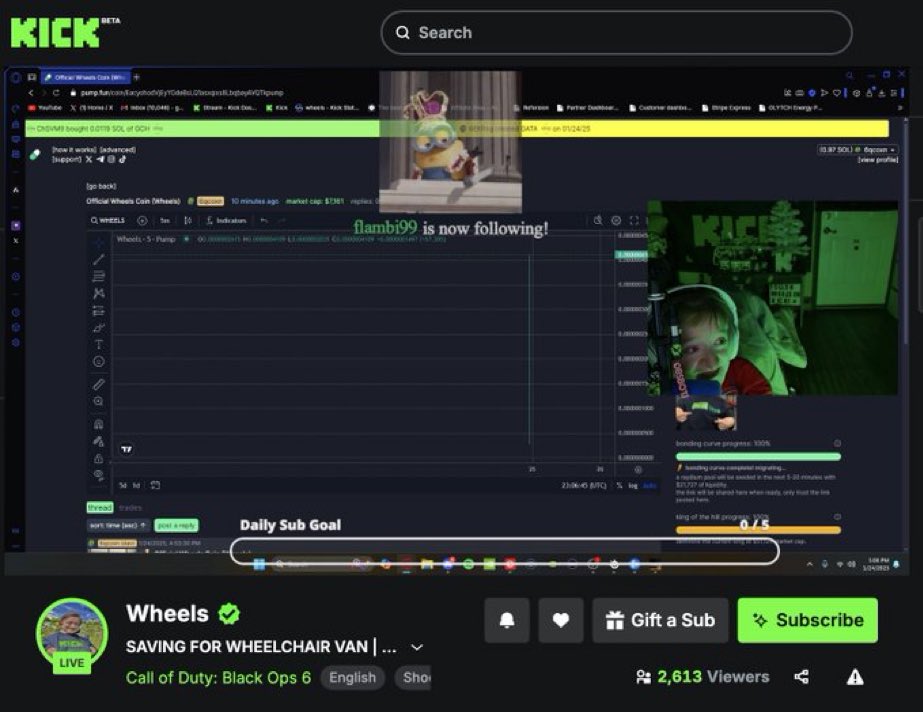923x712 pixels.
Task: Focus the Kick search field
Action: 616,32
